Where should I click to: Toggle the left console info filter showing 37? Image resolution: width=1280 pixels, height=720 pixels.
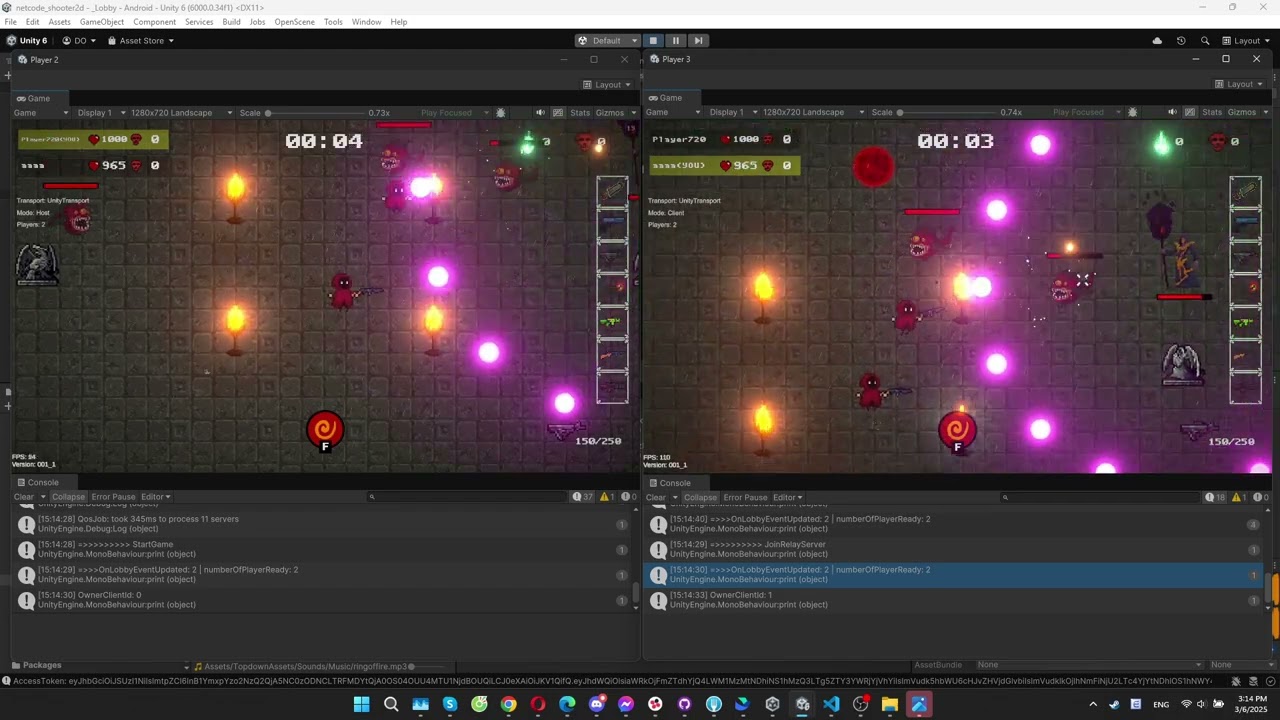click(x=582, y=497)
